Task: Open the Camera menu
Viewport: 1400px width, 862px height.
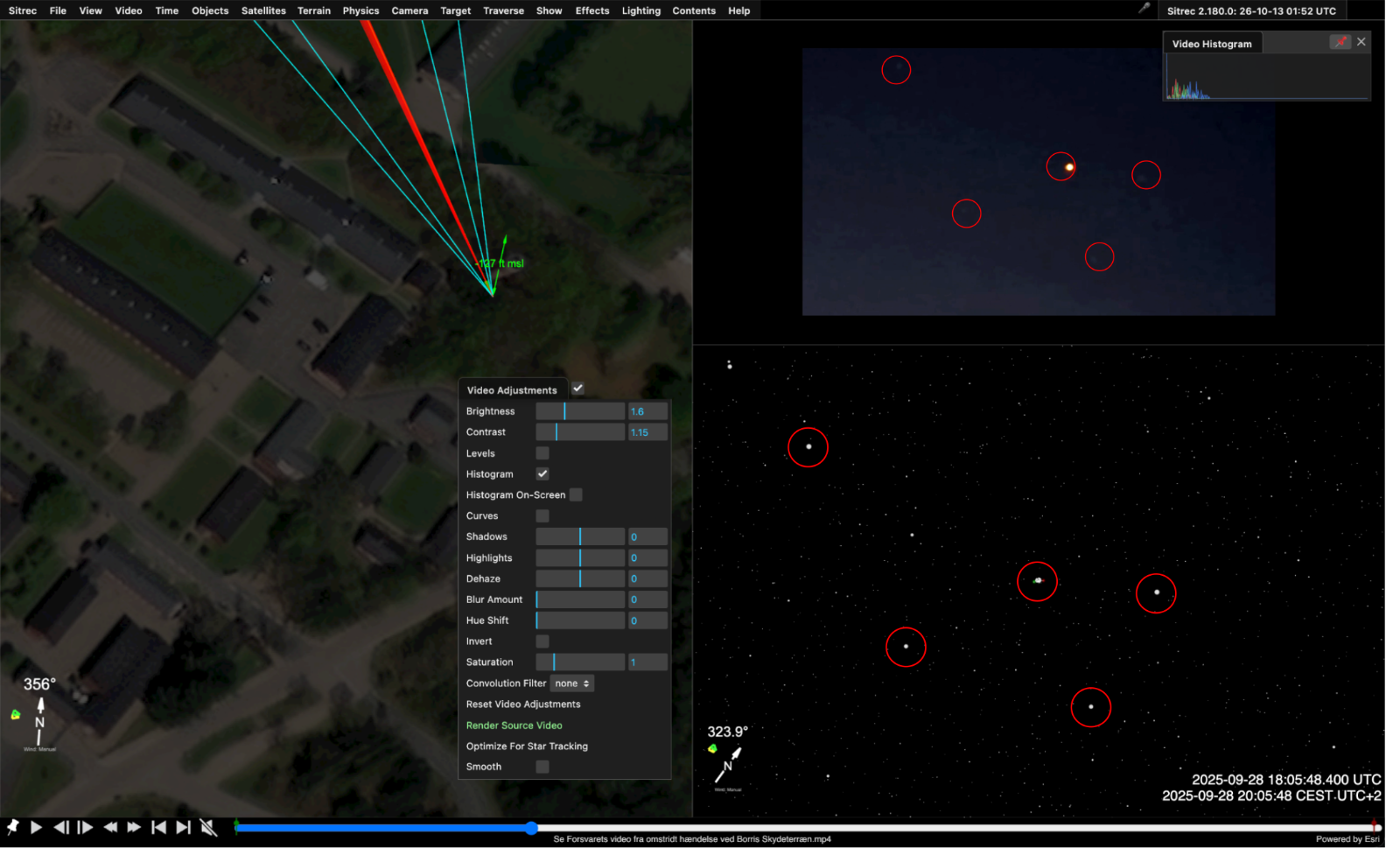Action: point(409,11)
